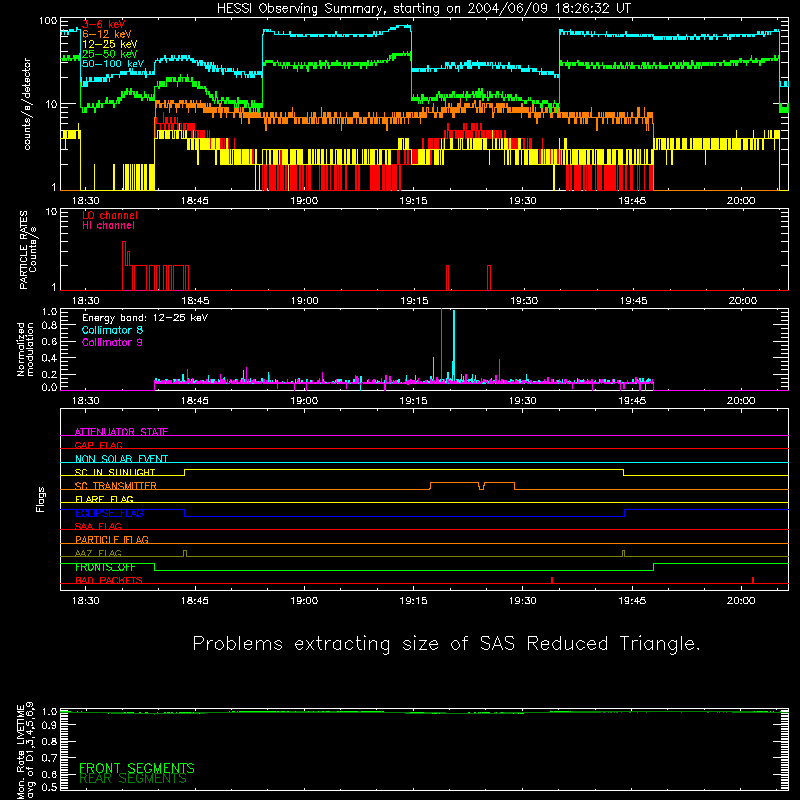Click the REAR SEGMENTS legend label
This screenshot has height=800, width=800.
[x=133, y=779]
